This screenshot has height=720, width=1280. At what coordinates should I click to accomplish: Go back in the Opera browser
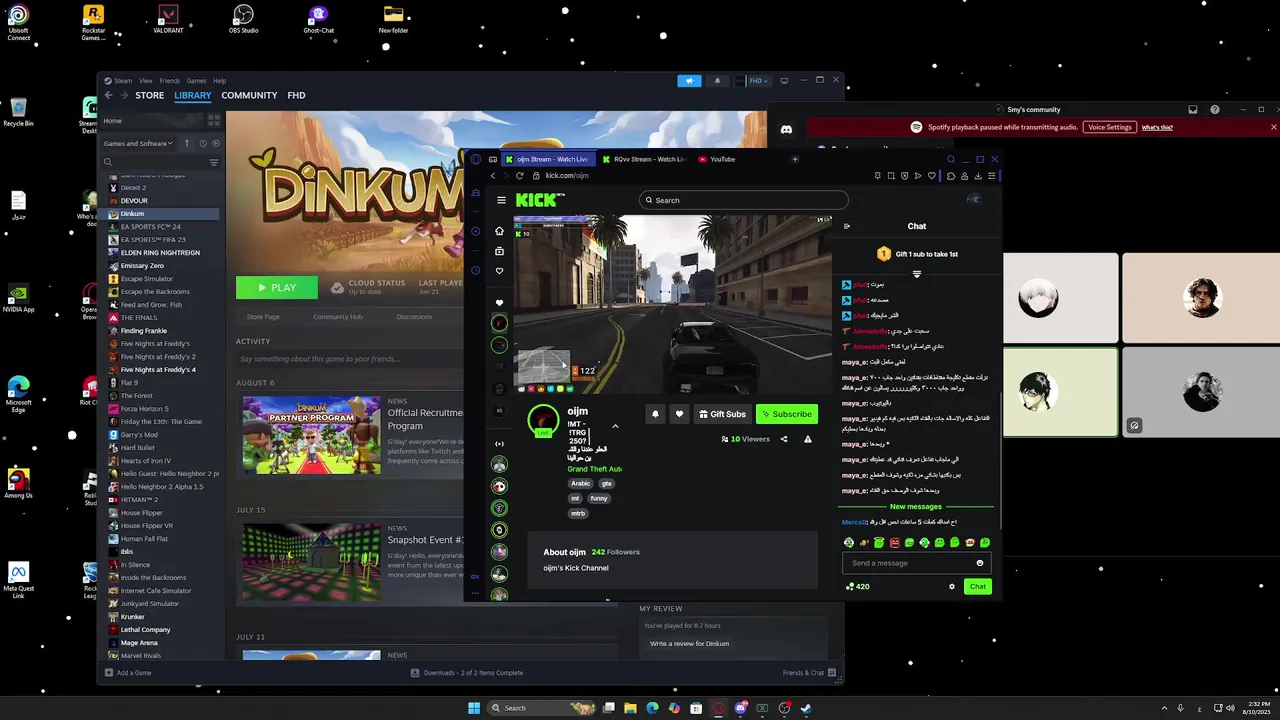coord(492,175)
